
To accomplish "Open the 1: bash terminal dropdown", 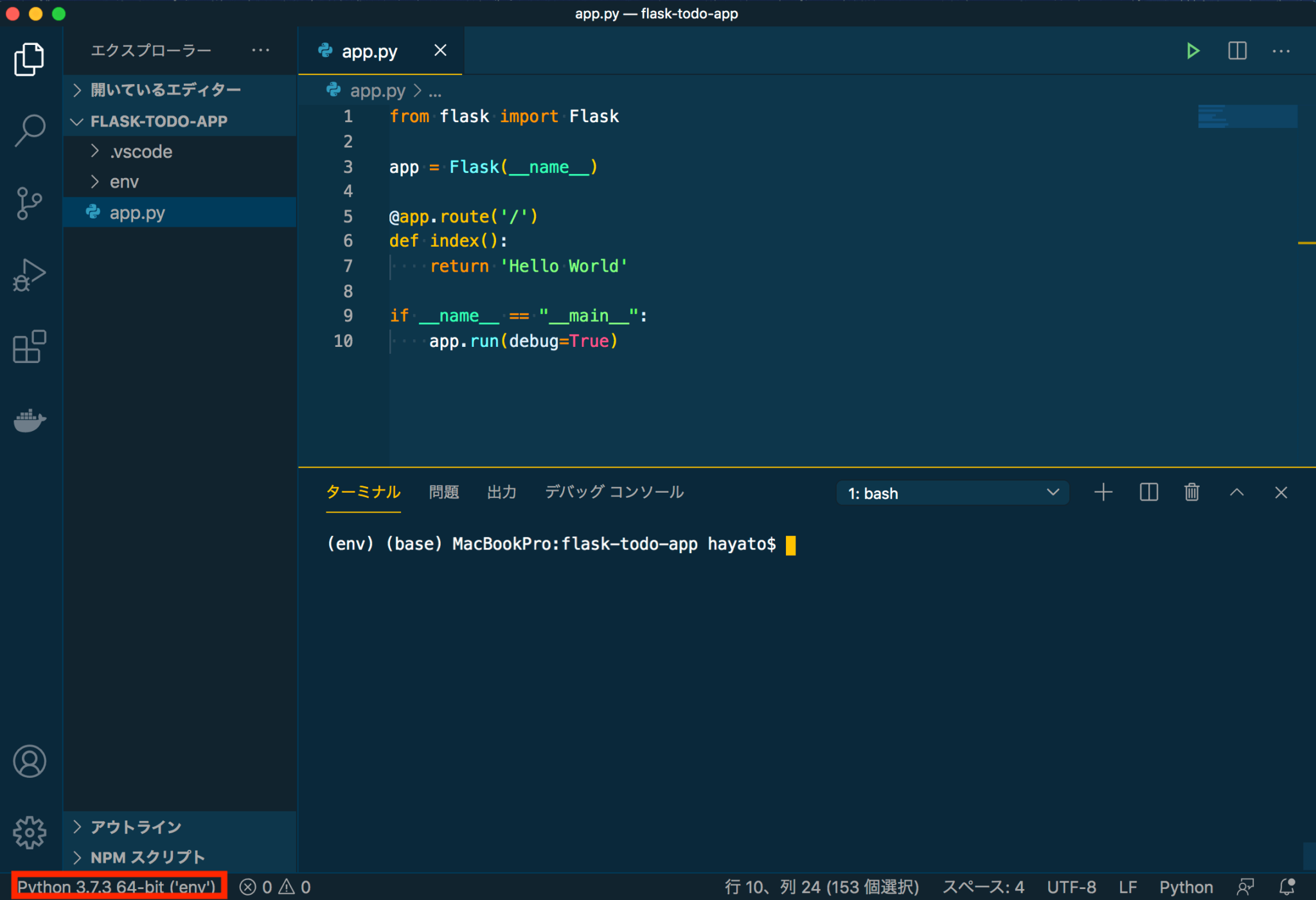I will point(952,493).
